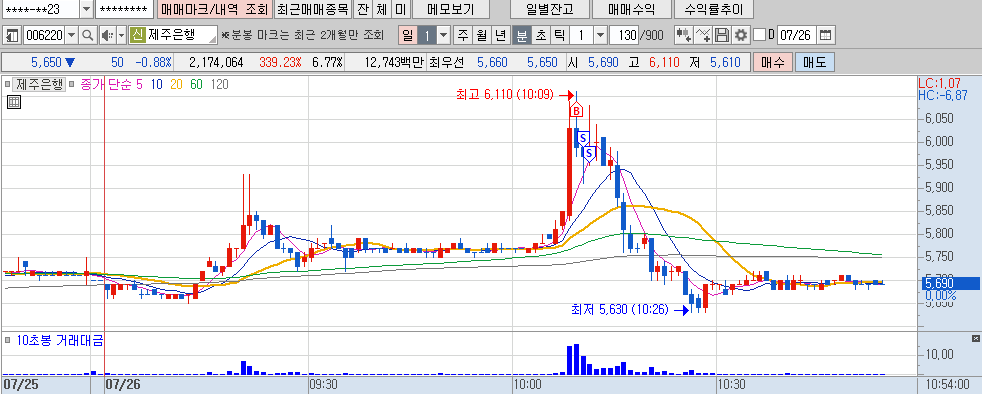Open the calendar date picker icon
The width and height of the screenshot is (982, 394).
[826, 35]
